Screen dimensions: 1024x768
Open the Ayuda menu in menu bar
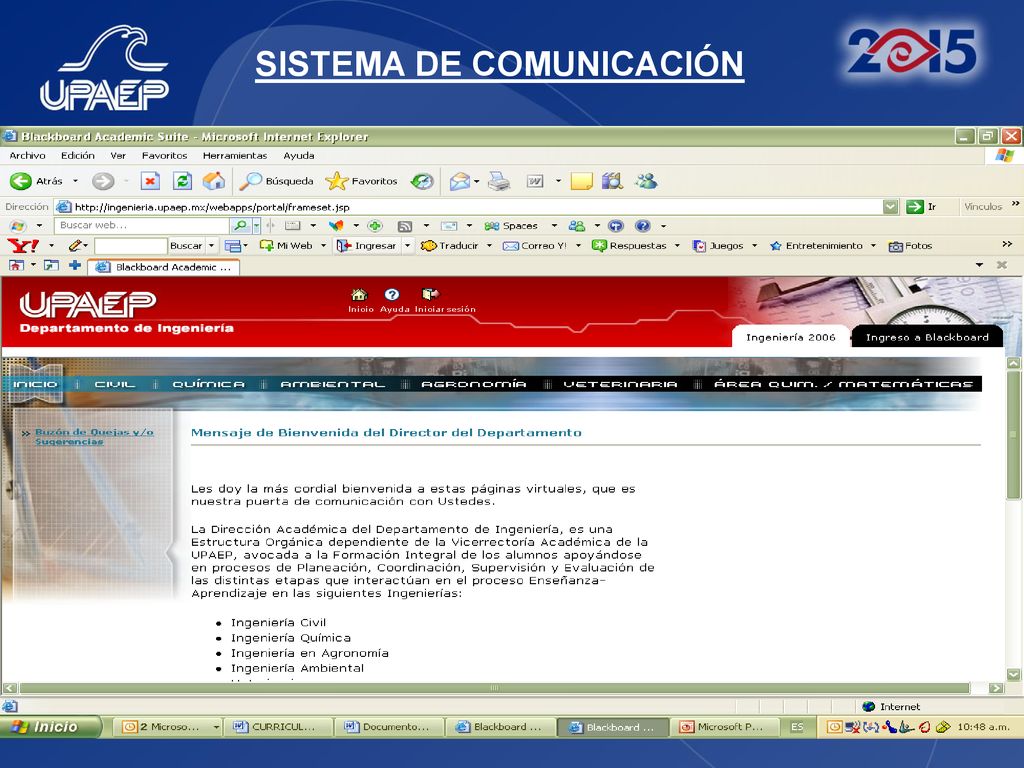tap(299, 155)
